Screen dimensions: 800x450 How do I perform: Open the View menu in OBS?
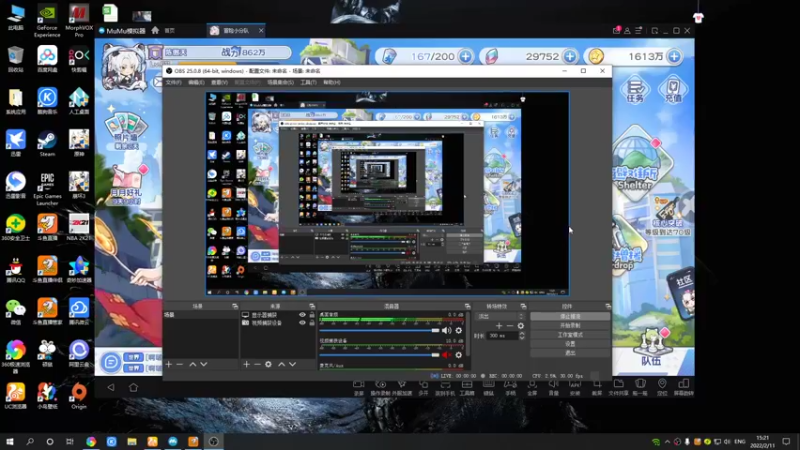[x=219, y=82]
